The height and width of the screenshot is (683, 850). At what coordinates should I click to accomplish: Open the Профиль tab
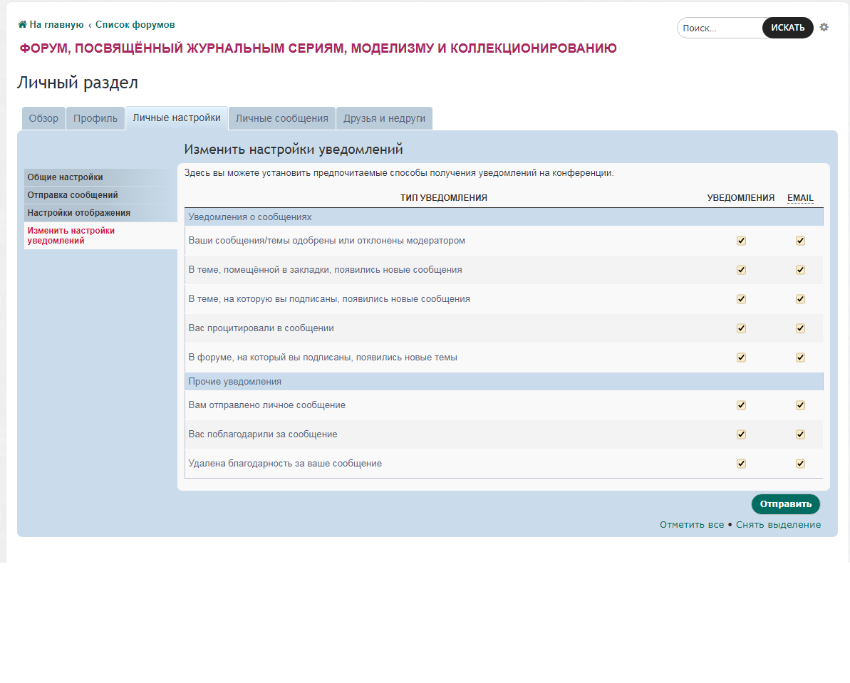pyautogui.click(x=96, y=118)
